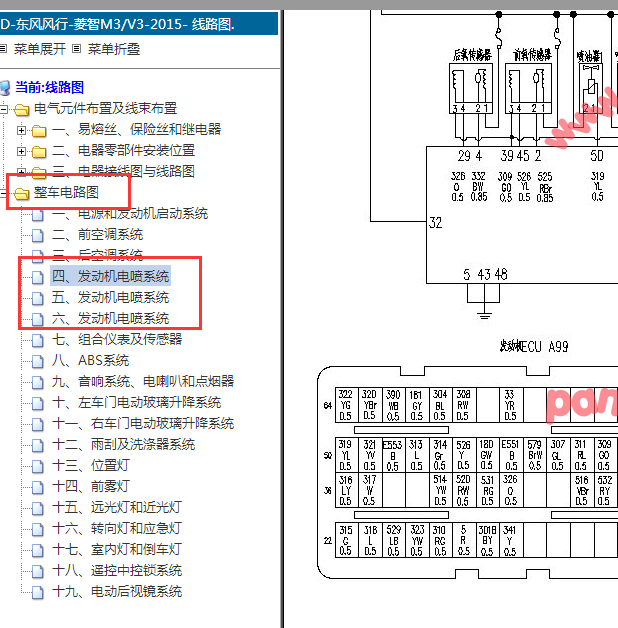The image size is (618, 628).
Task: Expand the 三、电器接线图与线路图 node
Action: pyautogui.click(x=21, y=172)
